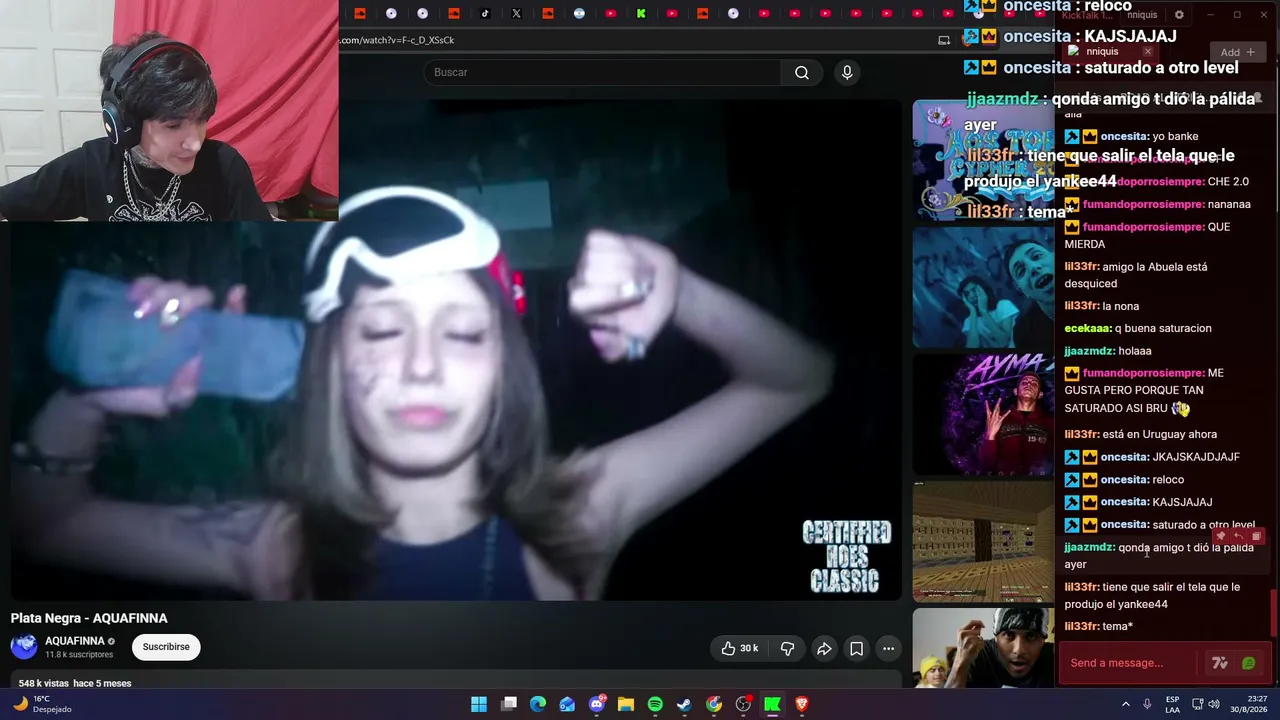Image resolution: width=1280 pixels, height=720 pixels.
Task: Click the video title Plata Negra - AQUAFINNA
Action: (x=89, y=618)
